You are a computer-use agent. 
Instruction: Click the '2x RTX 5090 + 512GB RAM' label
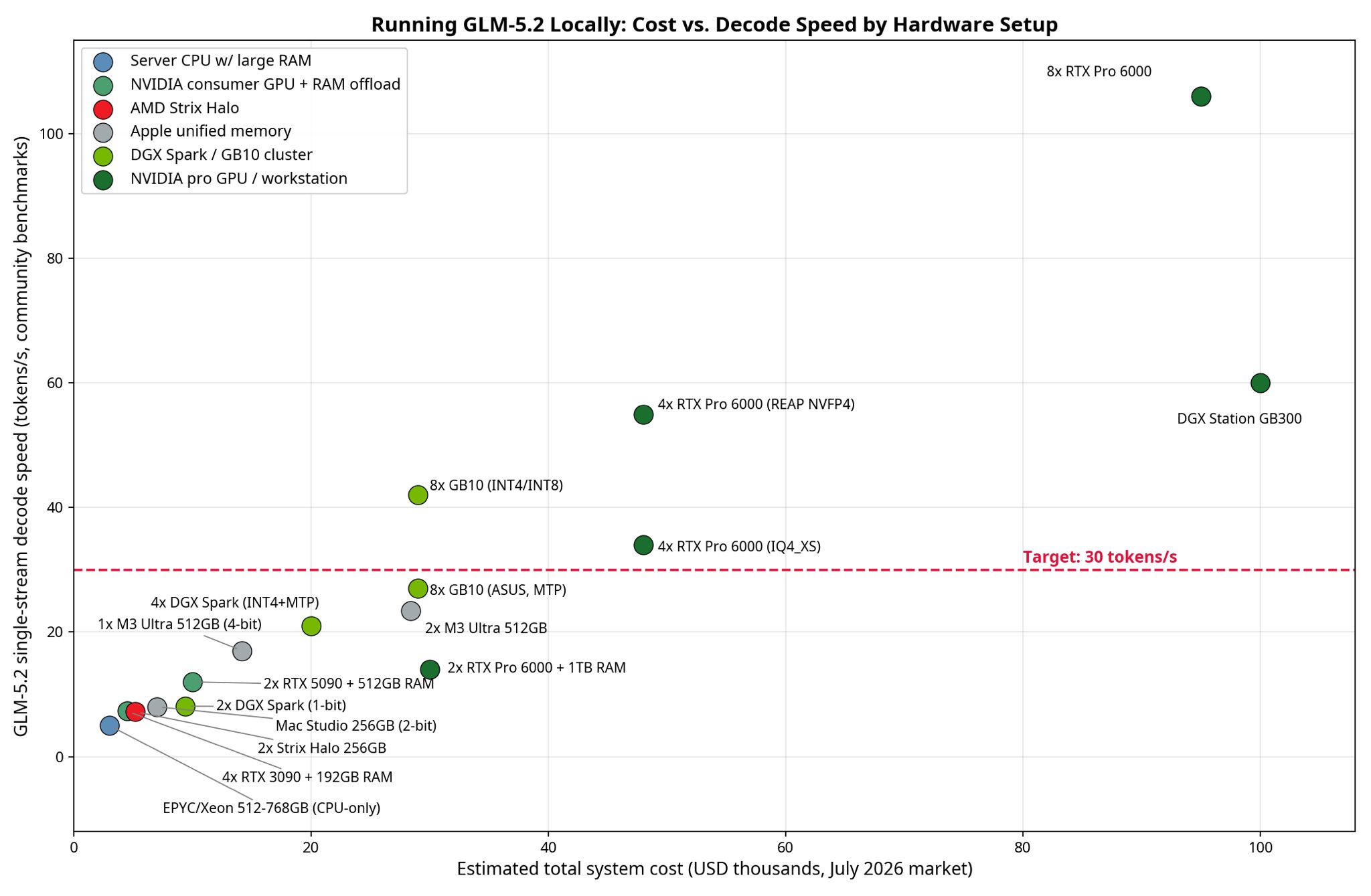click(x=349, y=684)
